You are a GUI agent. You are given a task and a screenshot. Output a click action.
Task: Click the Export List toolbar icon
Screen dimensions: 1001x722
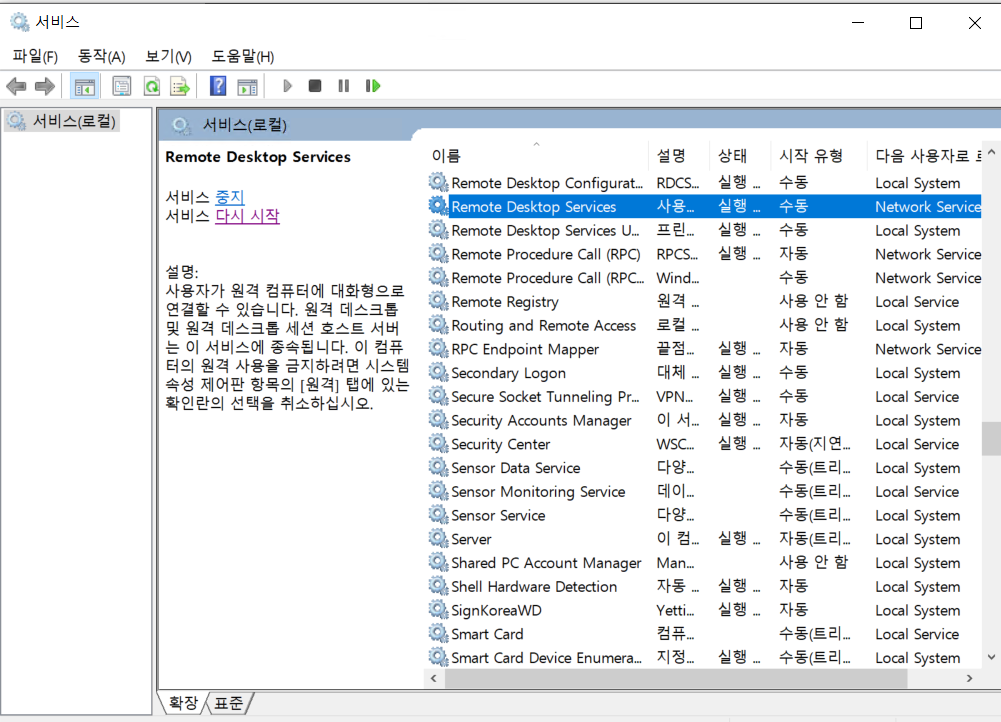(x=181, y=86)
